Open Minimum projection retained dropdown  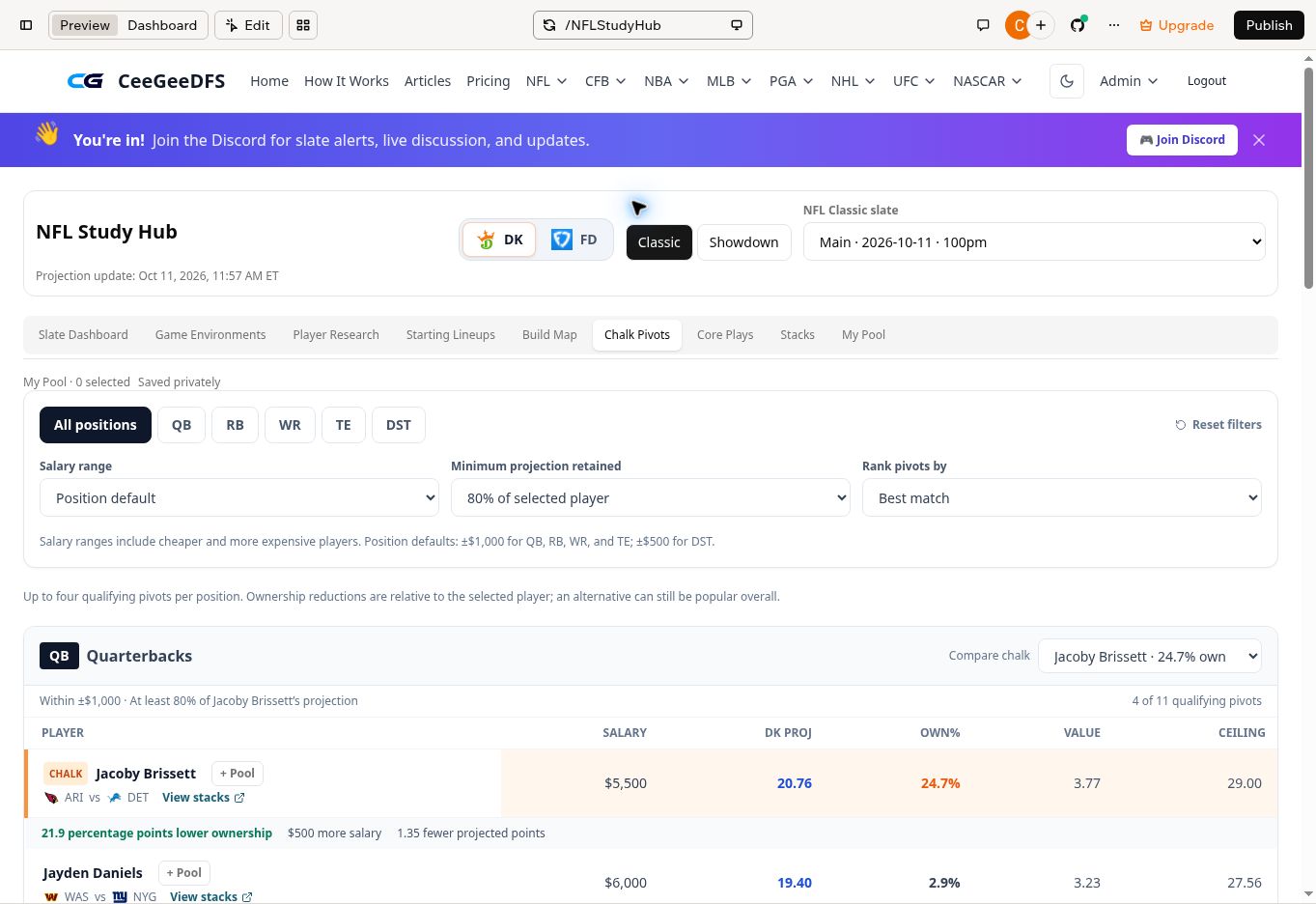[651, 498]
